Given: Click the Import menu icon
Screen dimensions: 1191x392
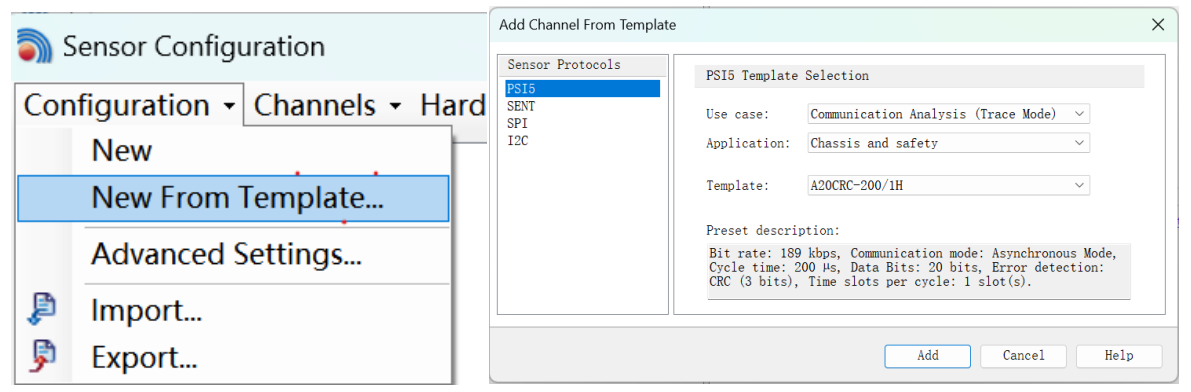Looking at the screenshot, I should click(x=46, y=311).
